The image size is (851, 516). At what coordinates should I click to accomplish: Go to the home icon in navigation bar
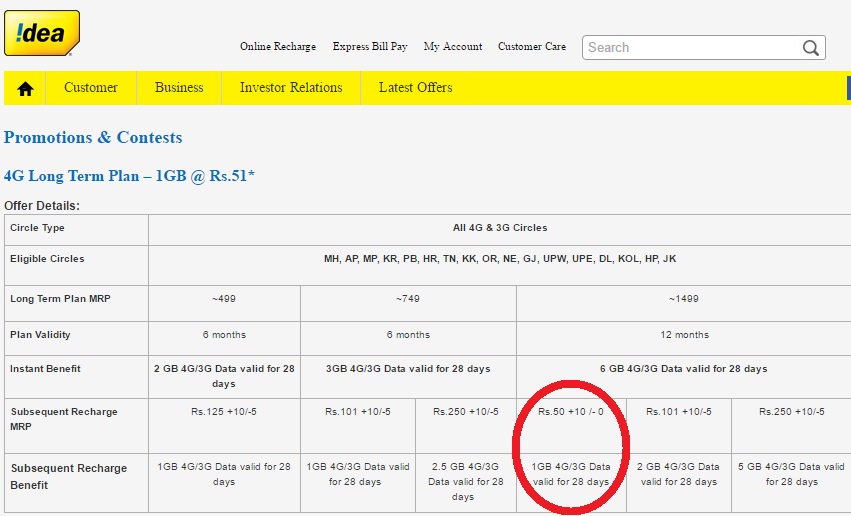click(25, 88)
